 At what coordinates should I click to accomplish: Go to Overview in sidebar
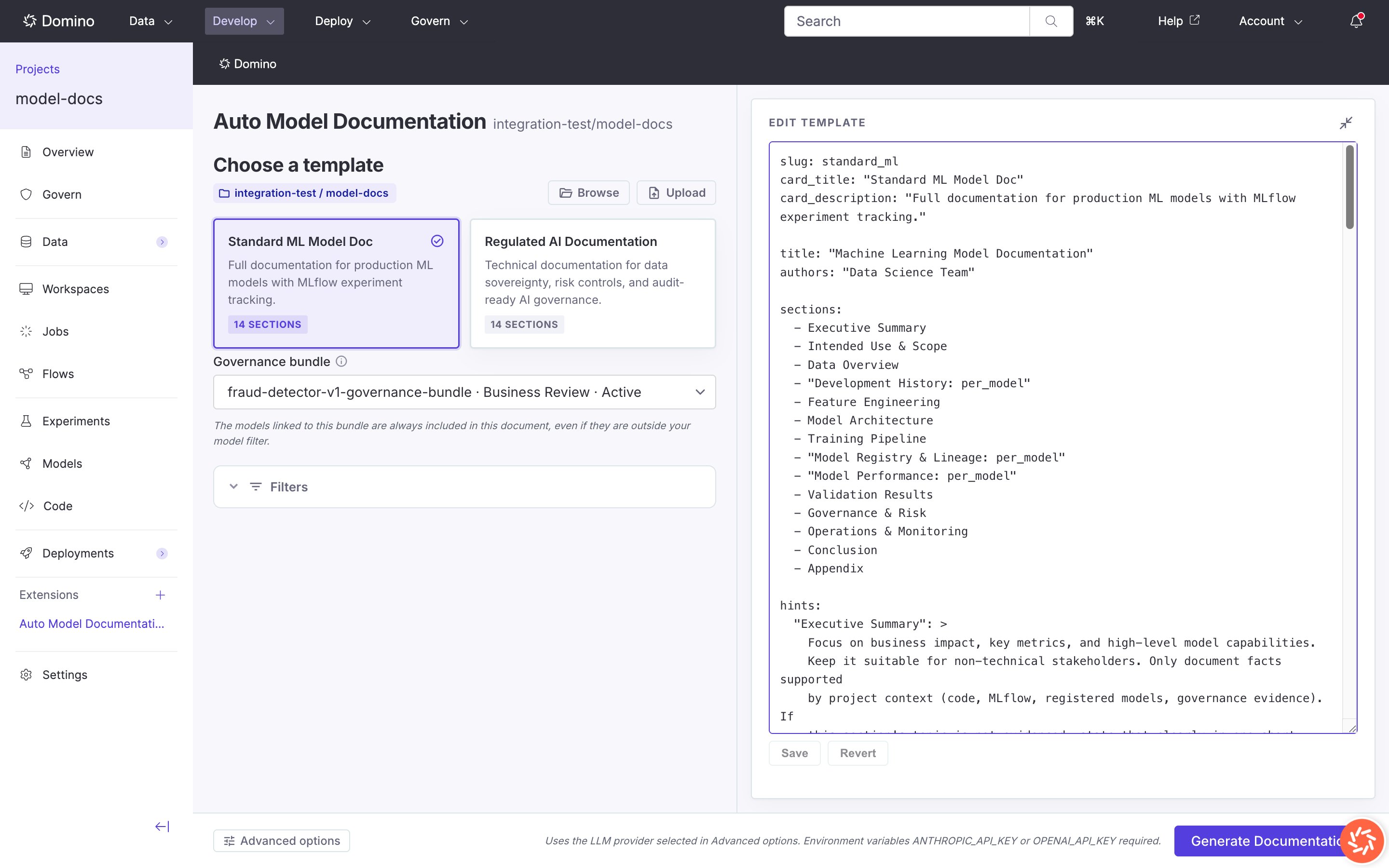(x=68, y=152)
